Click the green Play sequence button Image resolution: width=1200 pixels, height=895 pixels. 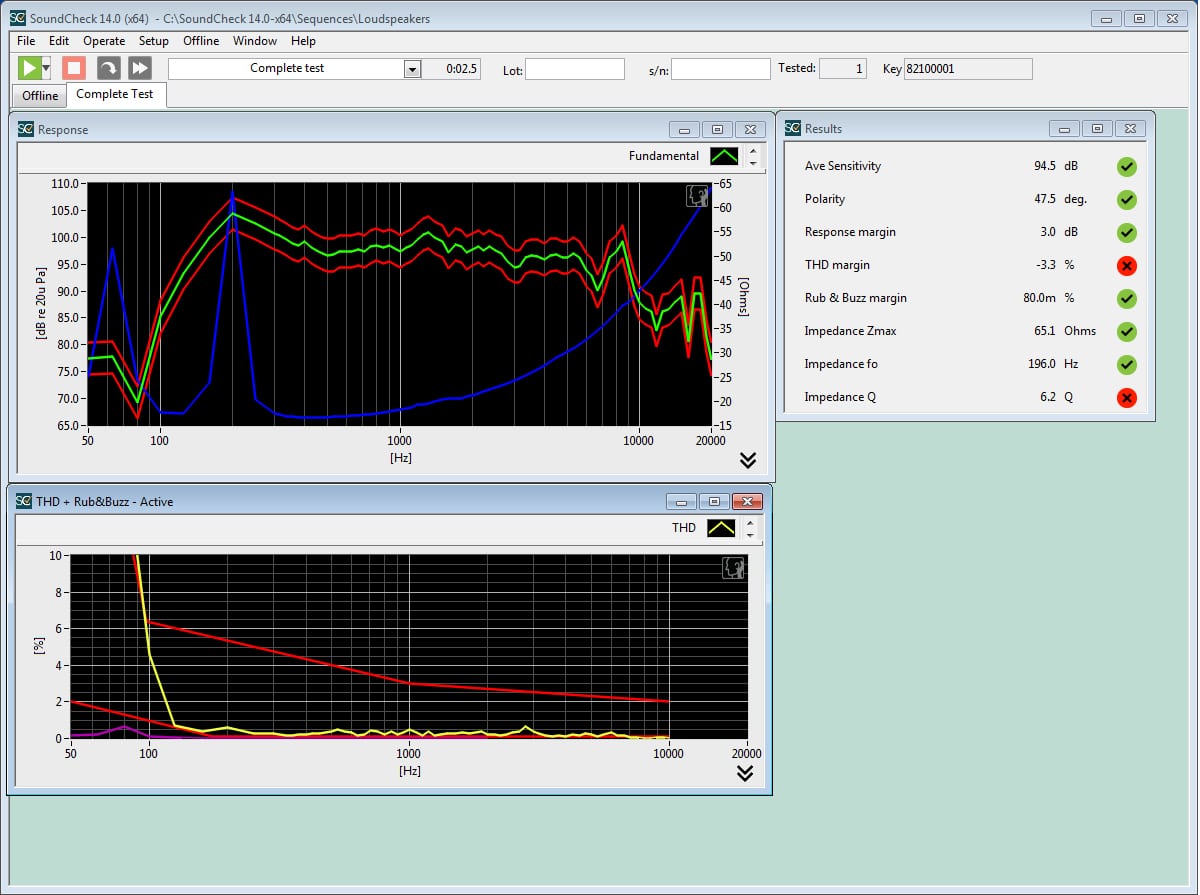(x=29, y=68)
